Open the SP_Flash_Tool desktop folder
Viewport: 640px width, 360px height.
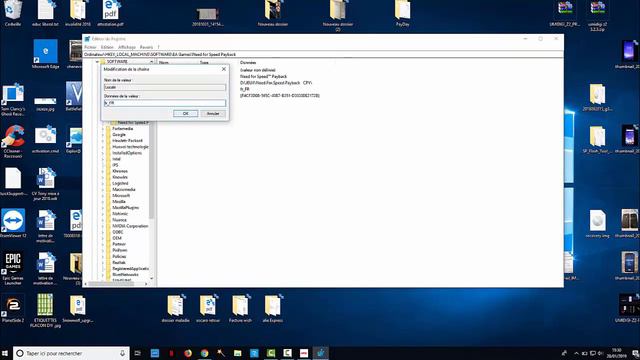[598, 139]
